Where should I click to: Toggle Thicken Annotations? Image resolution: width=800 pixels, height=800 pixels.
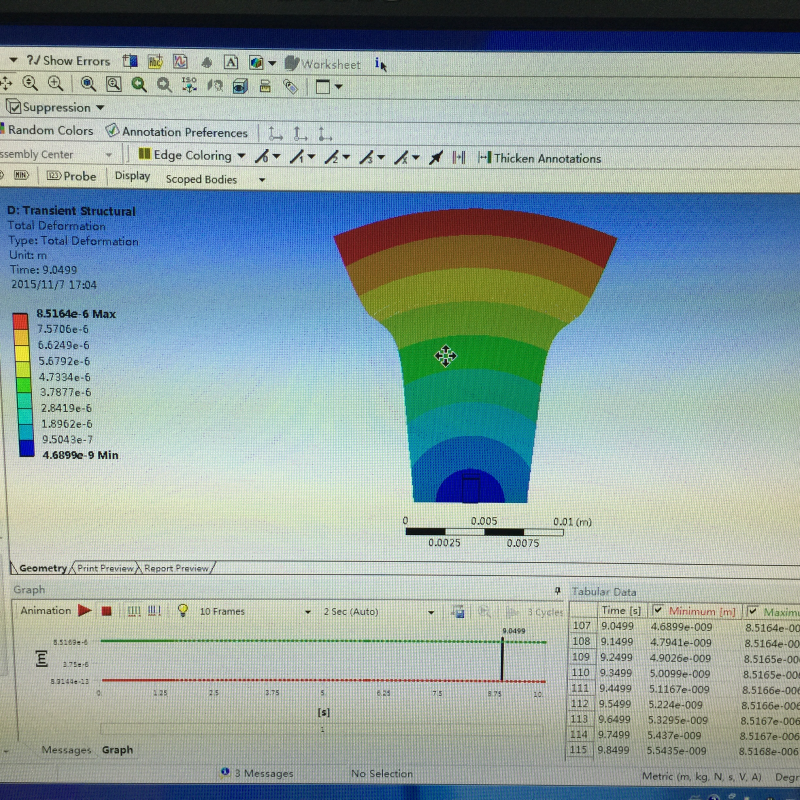coord(540,158)
